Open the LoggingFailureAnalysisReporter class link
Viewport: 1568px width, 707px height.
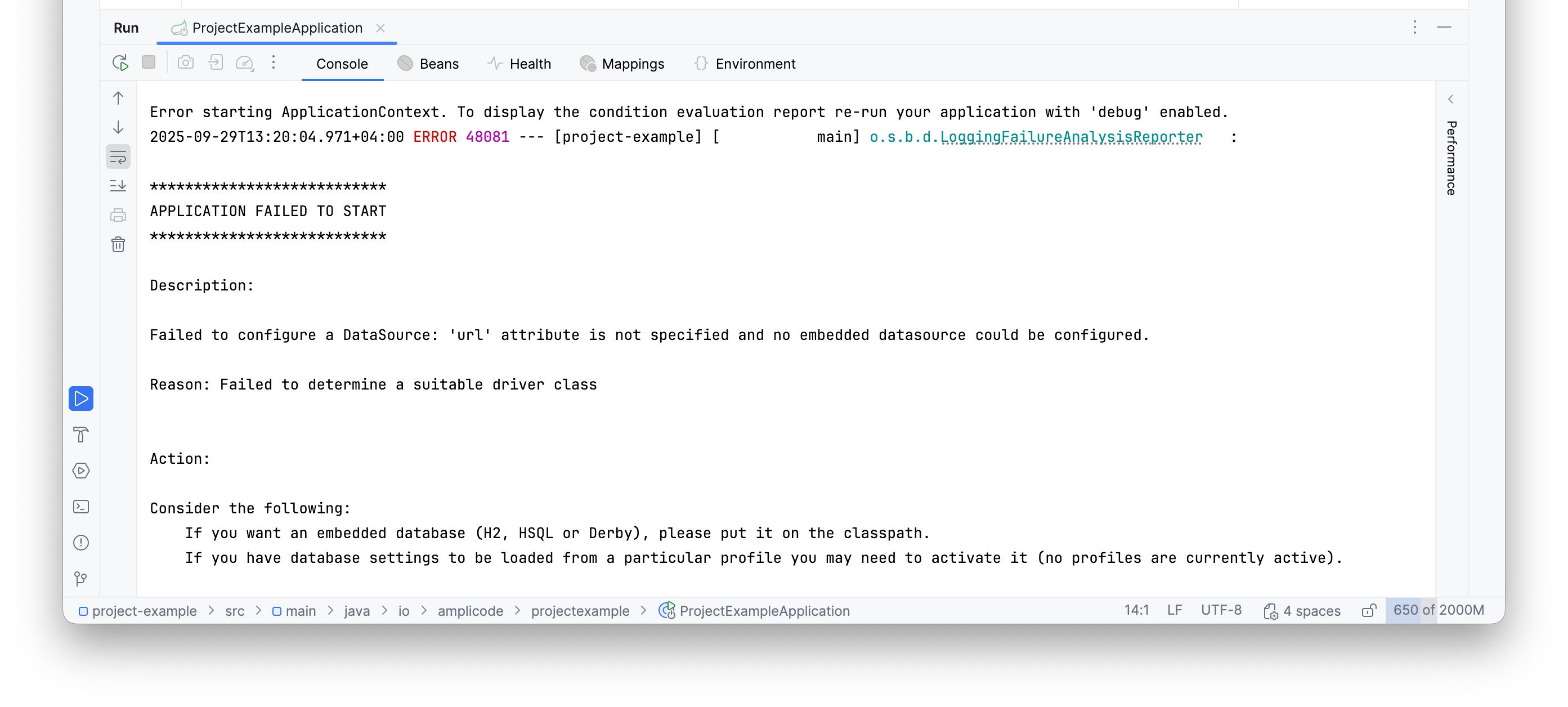click(x=1071, y=137)
